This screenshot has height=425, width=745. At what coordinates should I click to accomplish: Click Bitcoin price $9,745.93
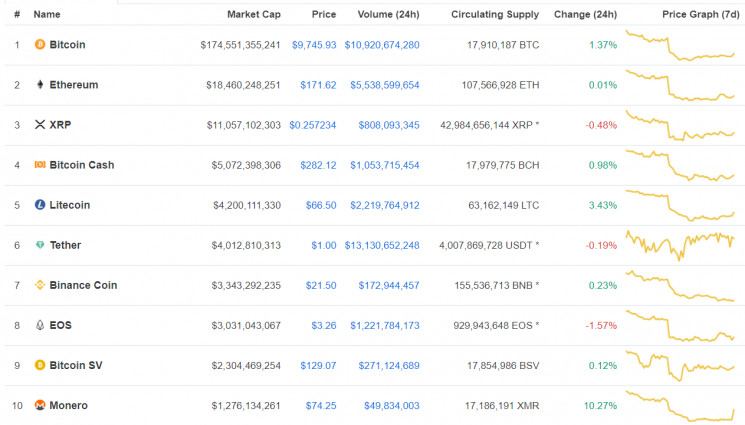tap(314, 45)
